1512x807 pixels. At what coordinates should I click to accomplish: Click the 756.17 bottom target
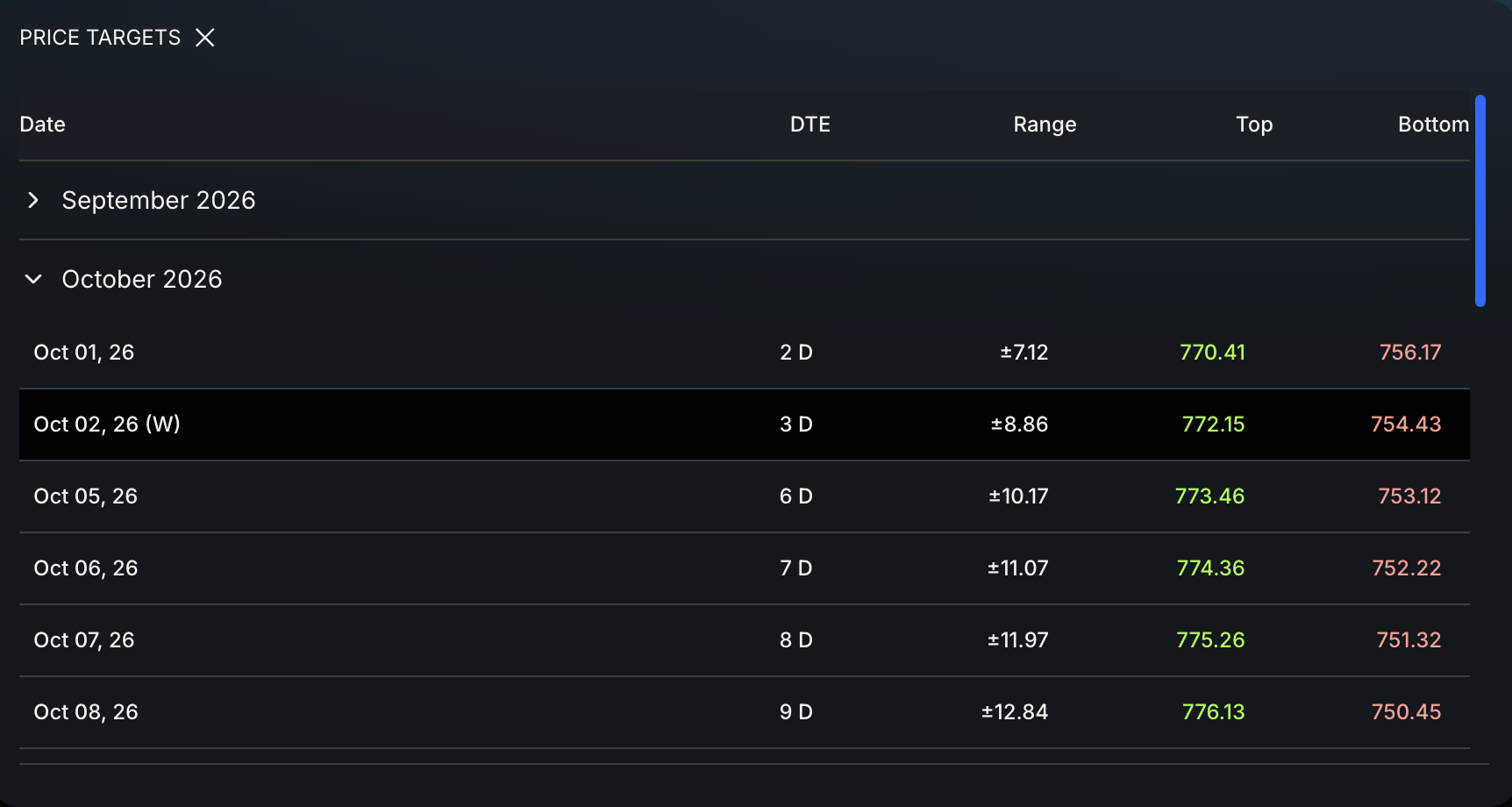pyautogui.click(x=1410, y=353)
